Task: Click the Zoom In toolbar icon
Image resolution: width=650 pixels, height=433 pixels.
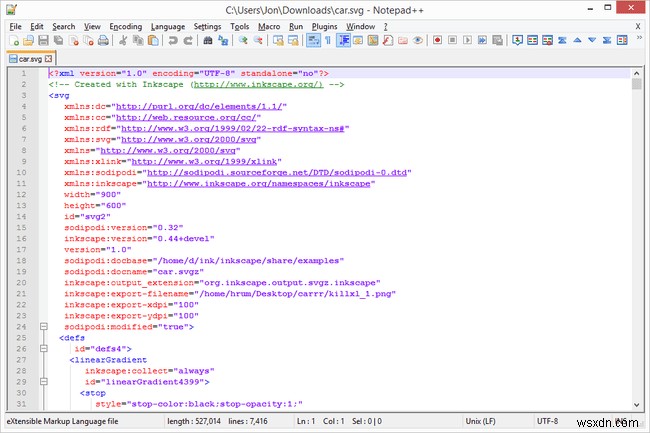Action: 243,41
